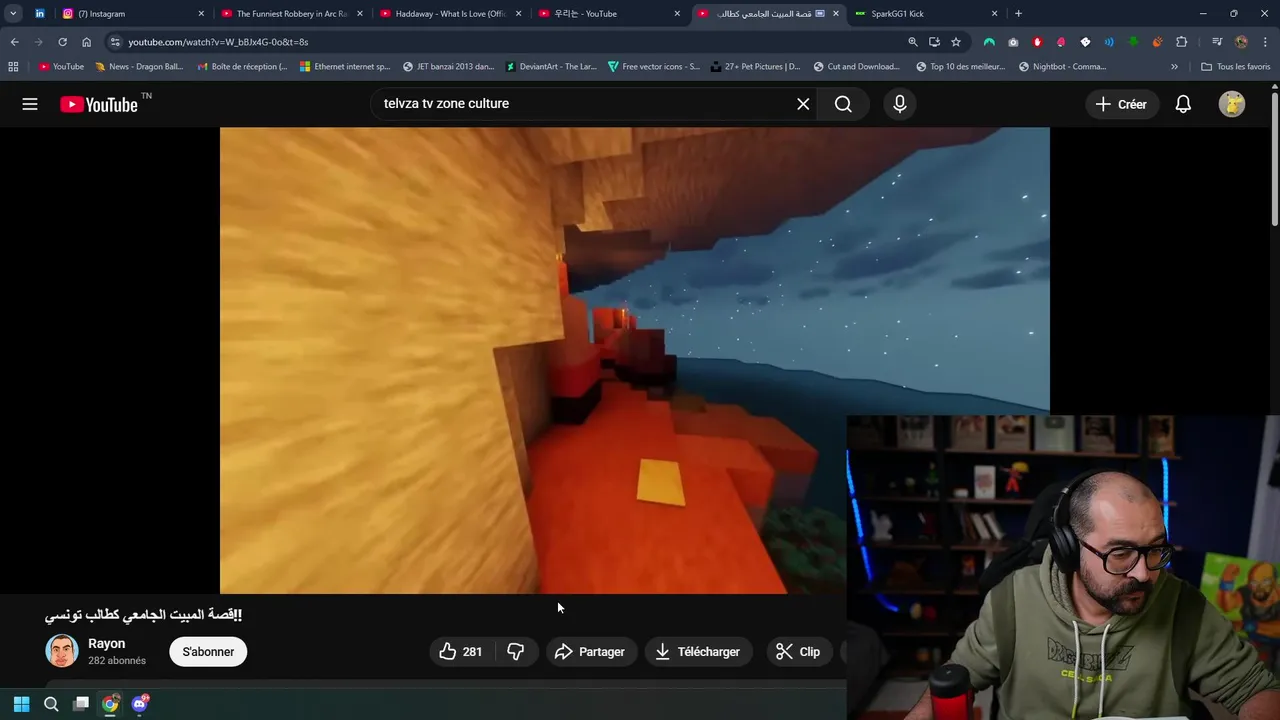Download the video with Télécharger

698,652
